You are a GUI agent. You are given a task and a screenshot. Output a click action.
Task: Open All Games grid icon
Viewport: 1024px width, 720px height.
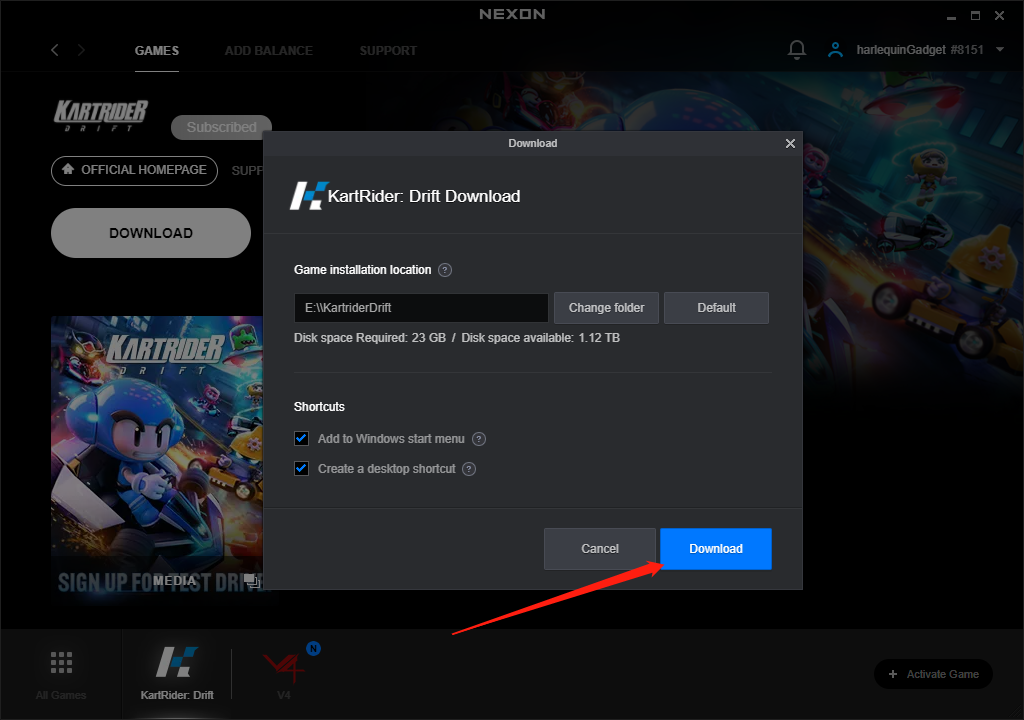[x=61, y=663]
